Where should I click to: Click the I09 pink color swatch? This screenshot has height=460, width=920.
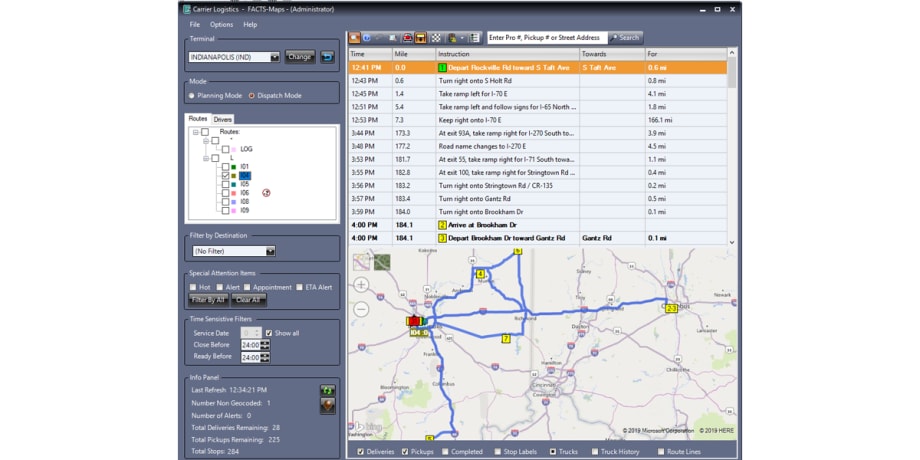point(235,210)
